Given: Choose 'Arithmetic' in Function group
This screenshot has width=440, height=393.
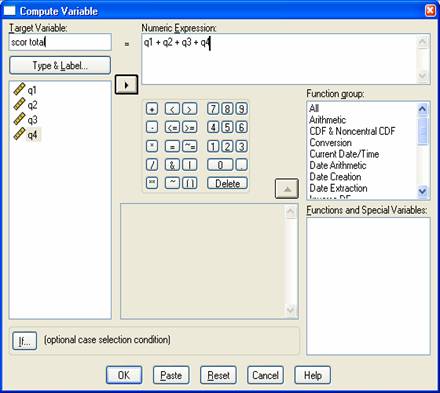Looking at the screenshot, I should (327, 120).
